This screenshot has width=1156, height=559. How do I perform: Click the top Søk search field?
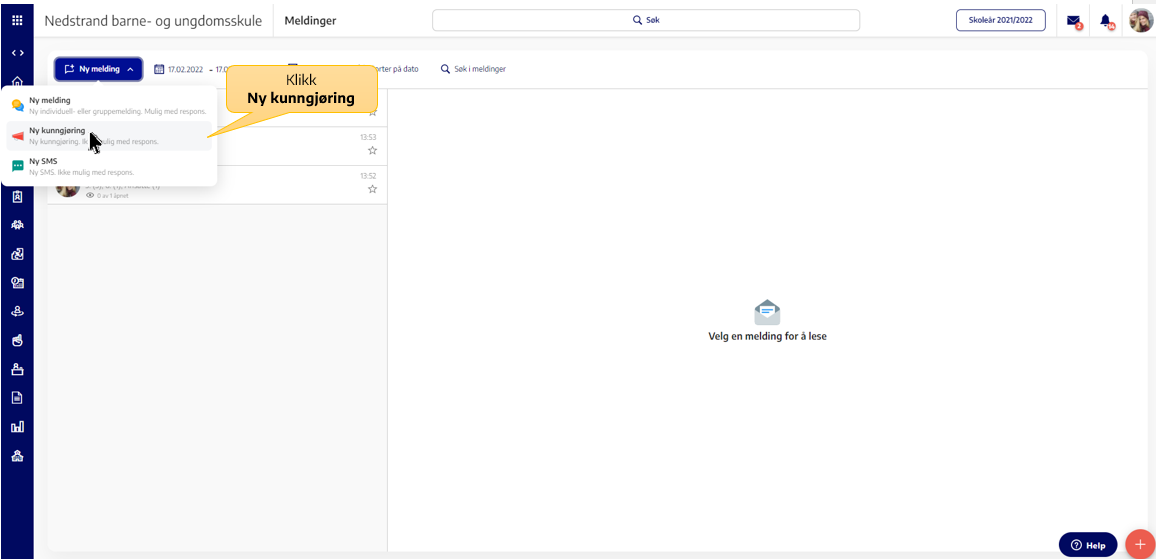646,21
